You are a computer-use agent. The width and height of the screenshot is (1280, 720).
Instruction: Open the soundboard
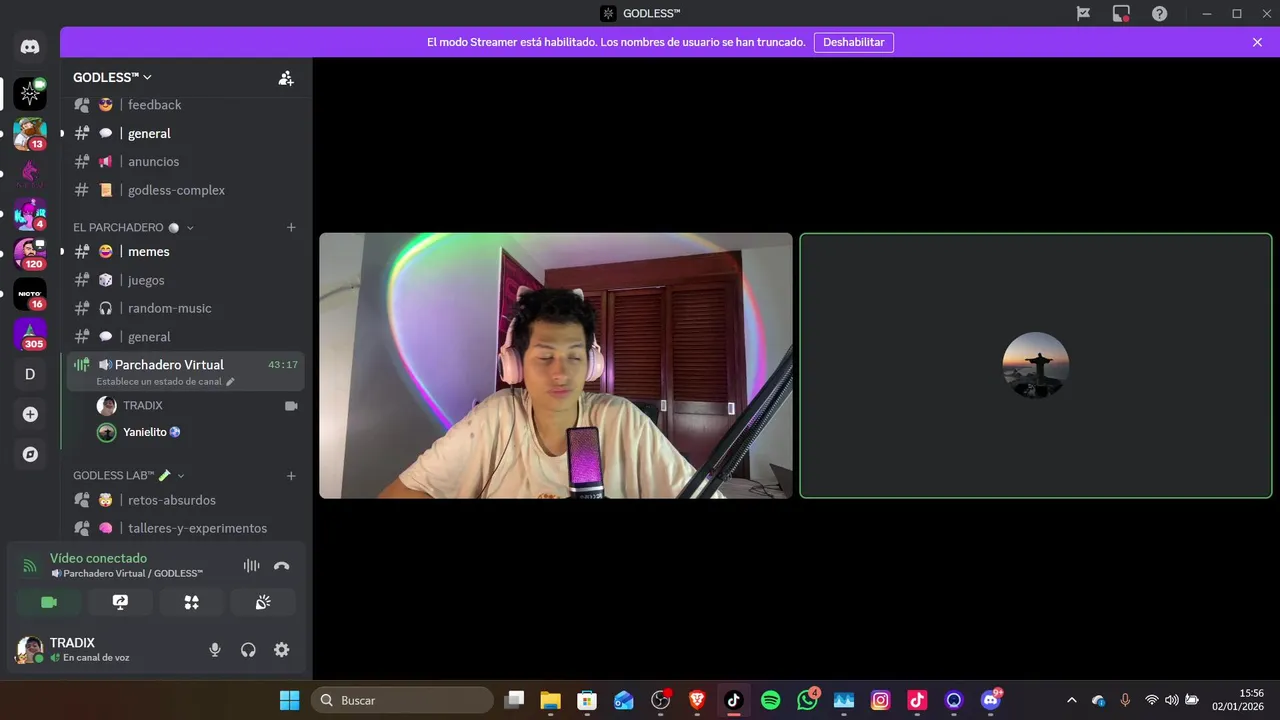point(263,602)
